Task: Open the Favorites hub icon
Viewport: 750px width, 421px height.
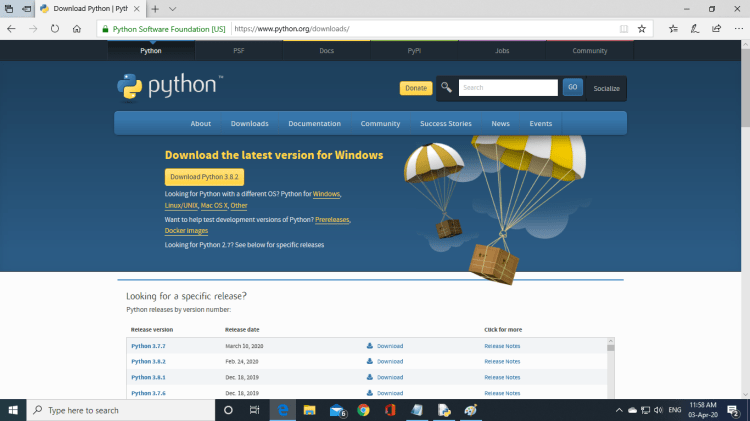Action: tap(673, 29)
